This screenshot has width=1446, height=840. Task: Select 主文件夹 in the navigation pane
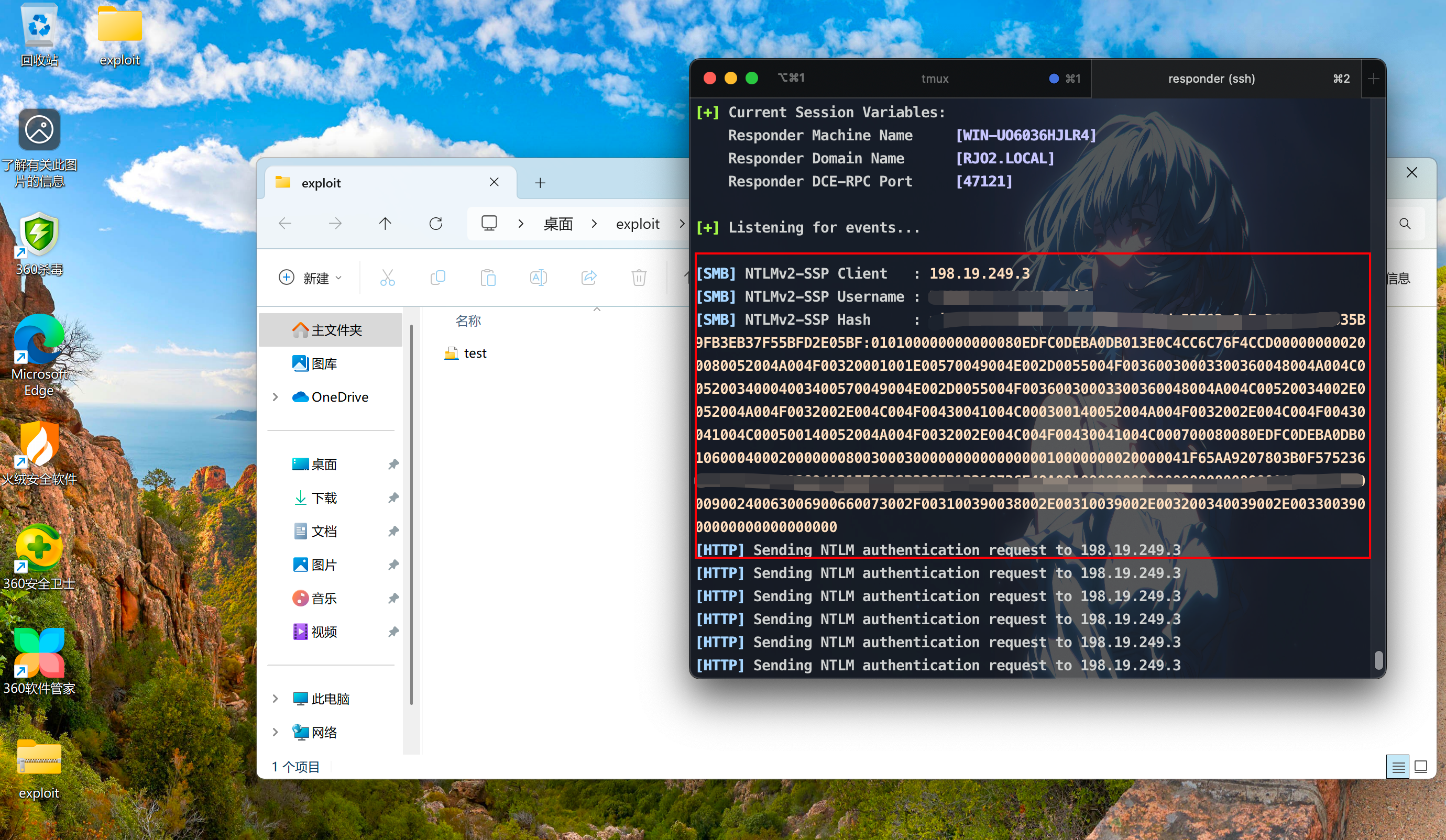[331, 330]
